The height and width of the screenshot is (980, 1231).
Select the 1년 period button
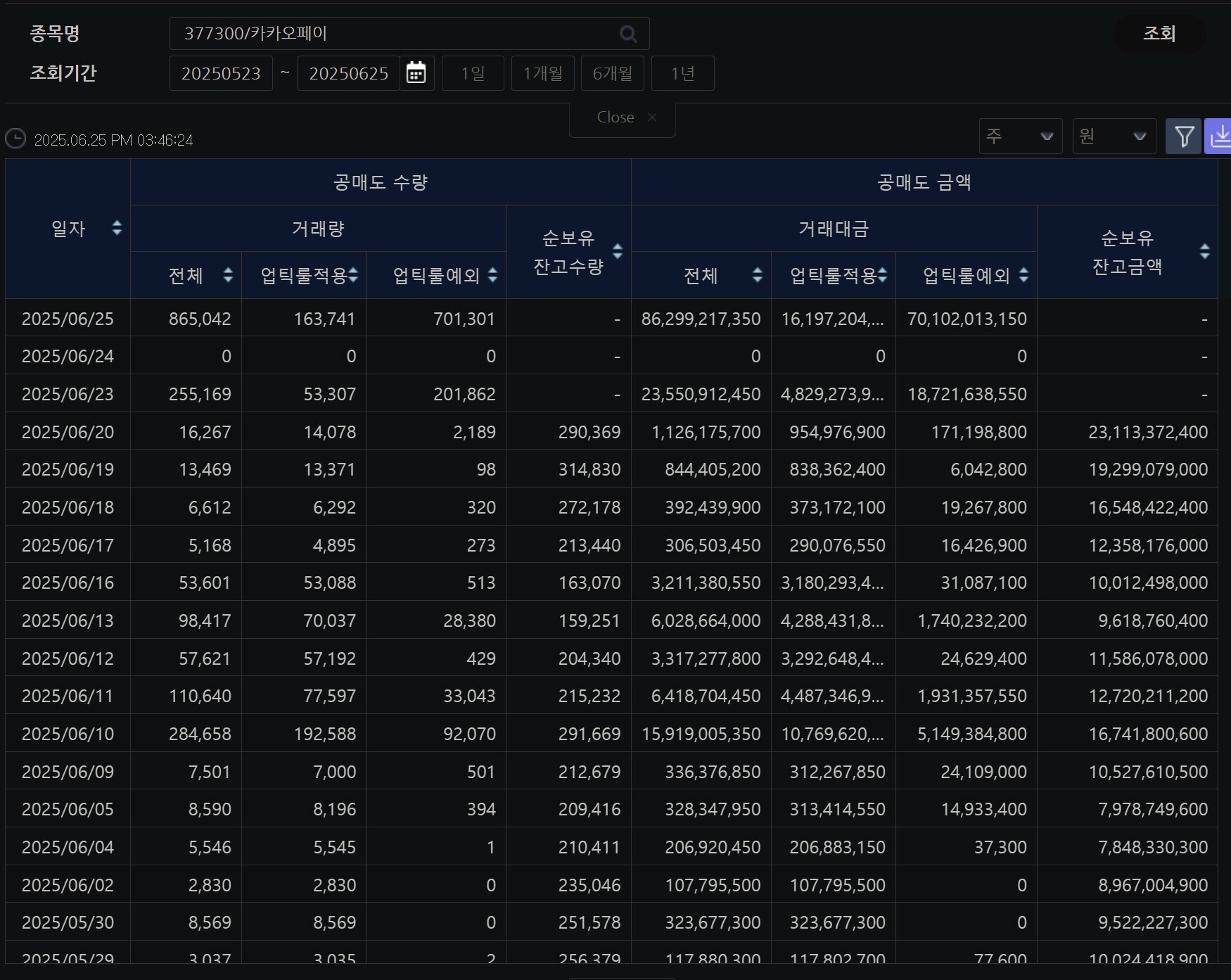[x=682, y=73]
